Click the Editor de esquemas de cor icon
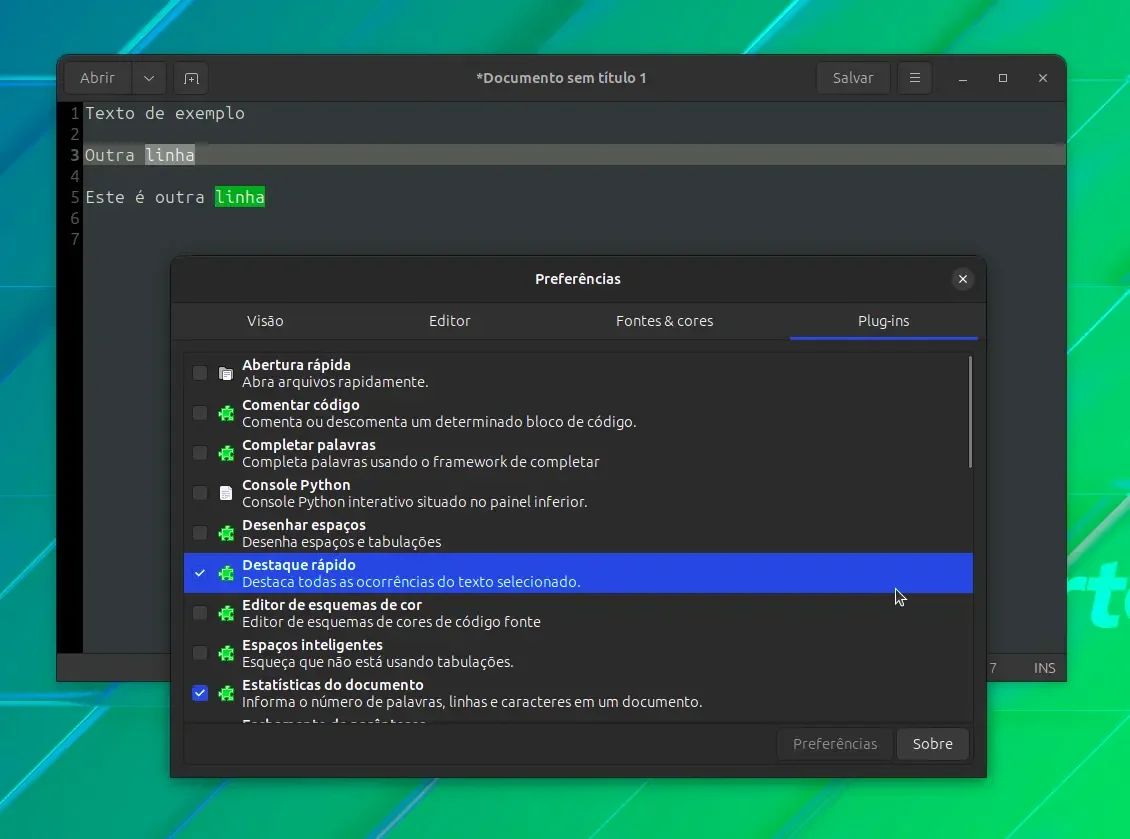 click(x=226, y=613)
